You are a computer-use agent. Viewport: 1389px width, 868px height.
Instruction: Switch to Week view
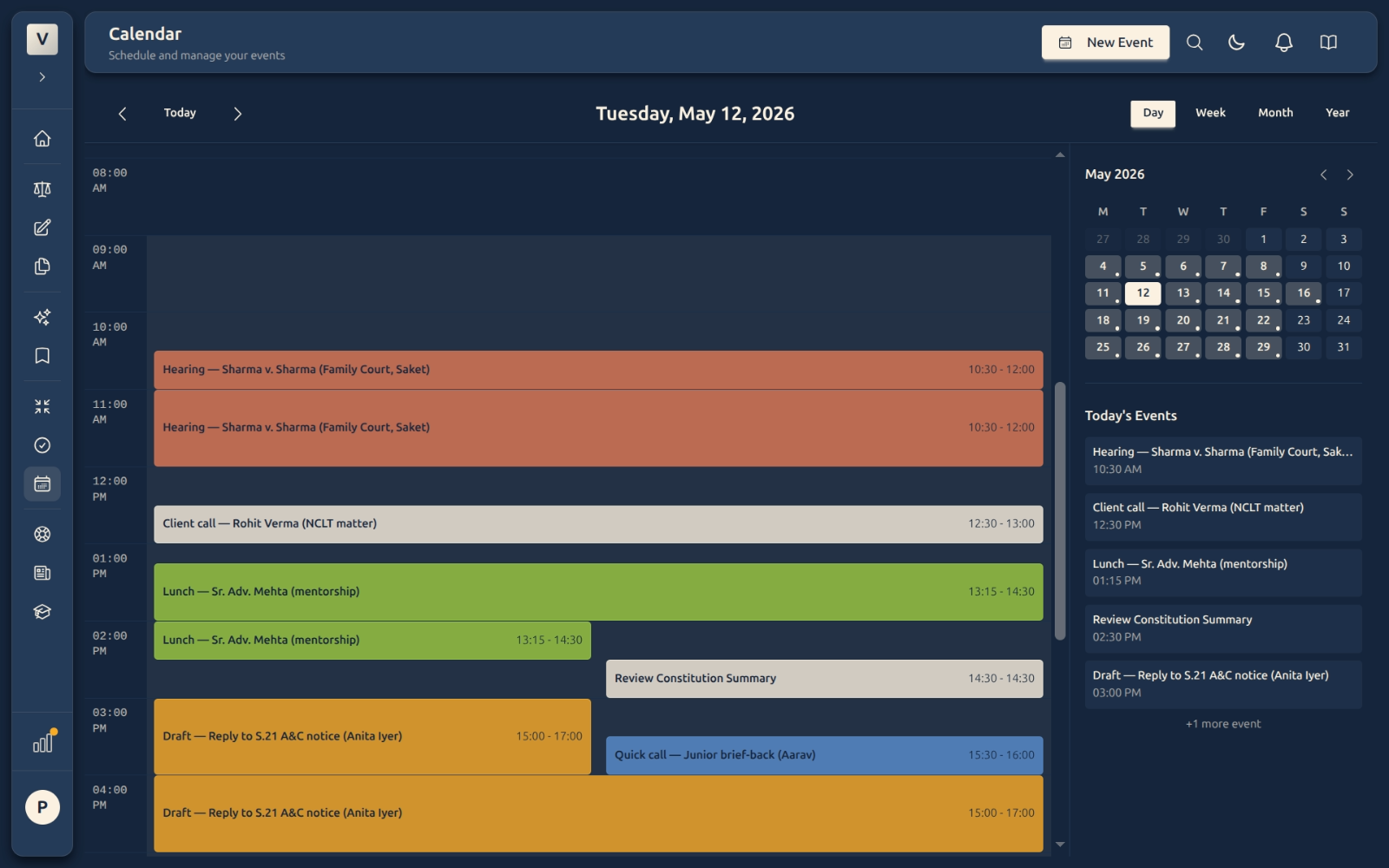[1210, 114]
